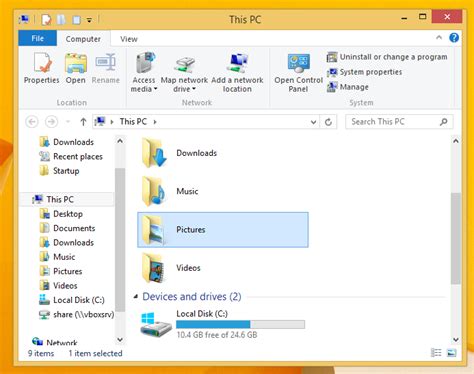474x374 pixels.
Task: Click "10.4 GB free of 24.6 GB" text
Action: (x=217, y=335)
